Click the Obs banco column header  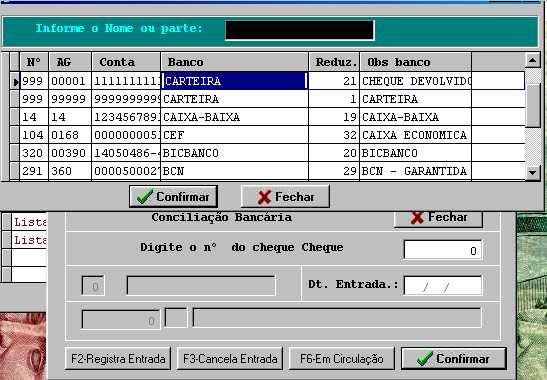coord(415,62)
